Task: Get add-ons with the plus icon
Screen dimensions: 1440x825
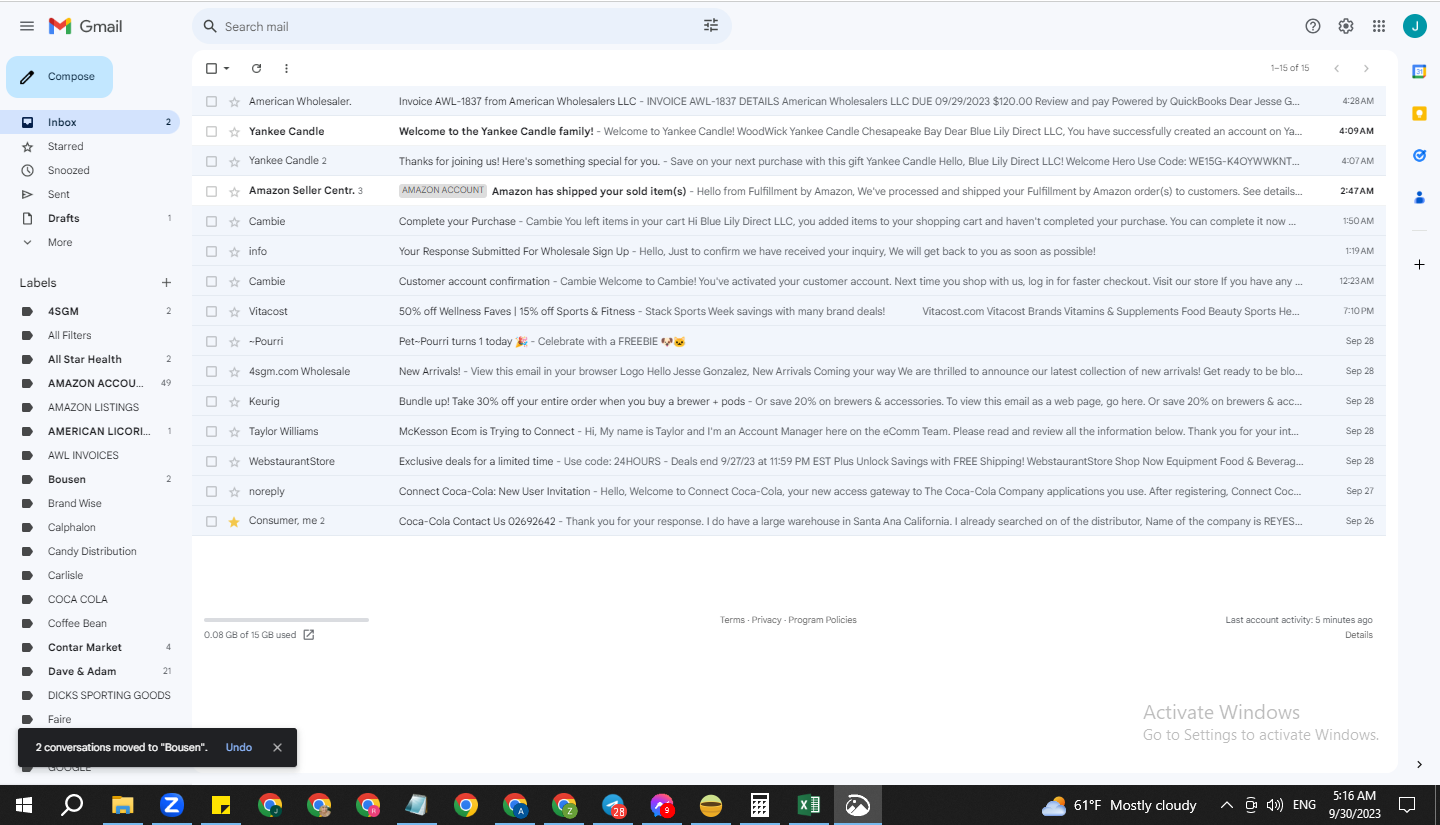Action: (x=1419, y=264)
